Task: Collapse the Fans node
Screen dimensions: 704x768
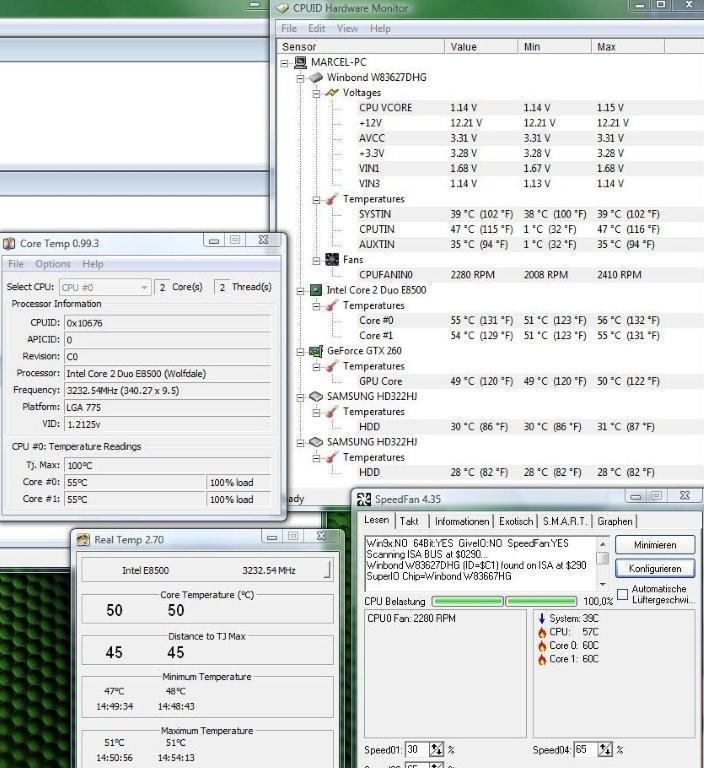Action: 316,260
